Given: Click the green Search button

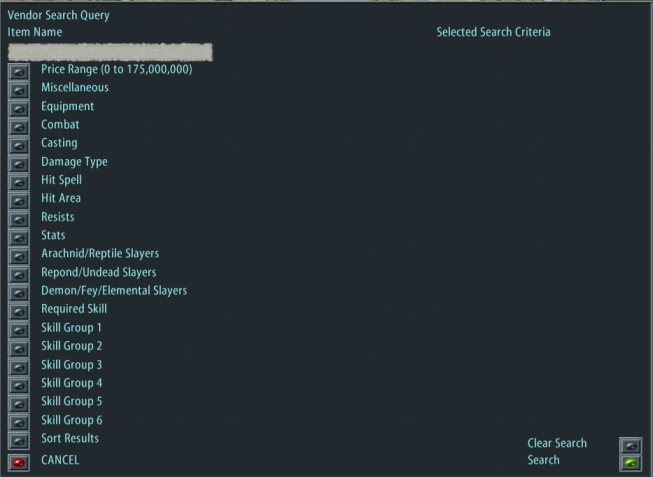Looking at the screenshot, I should coord(631,463).
